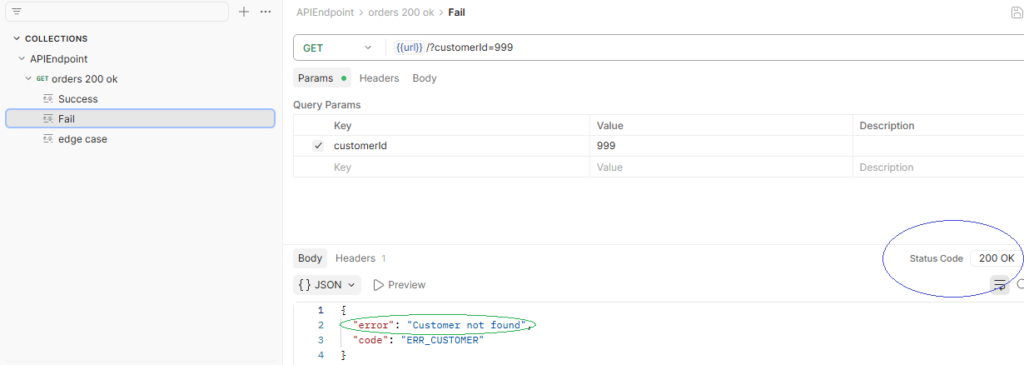This screenshot has width=1024, height=365.
Task: Click the "ERR_CUSTOMER" response value
Action: point(442,340)
